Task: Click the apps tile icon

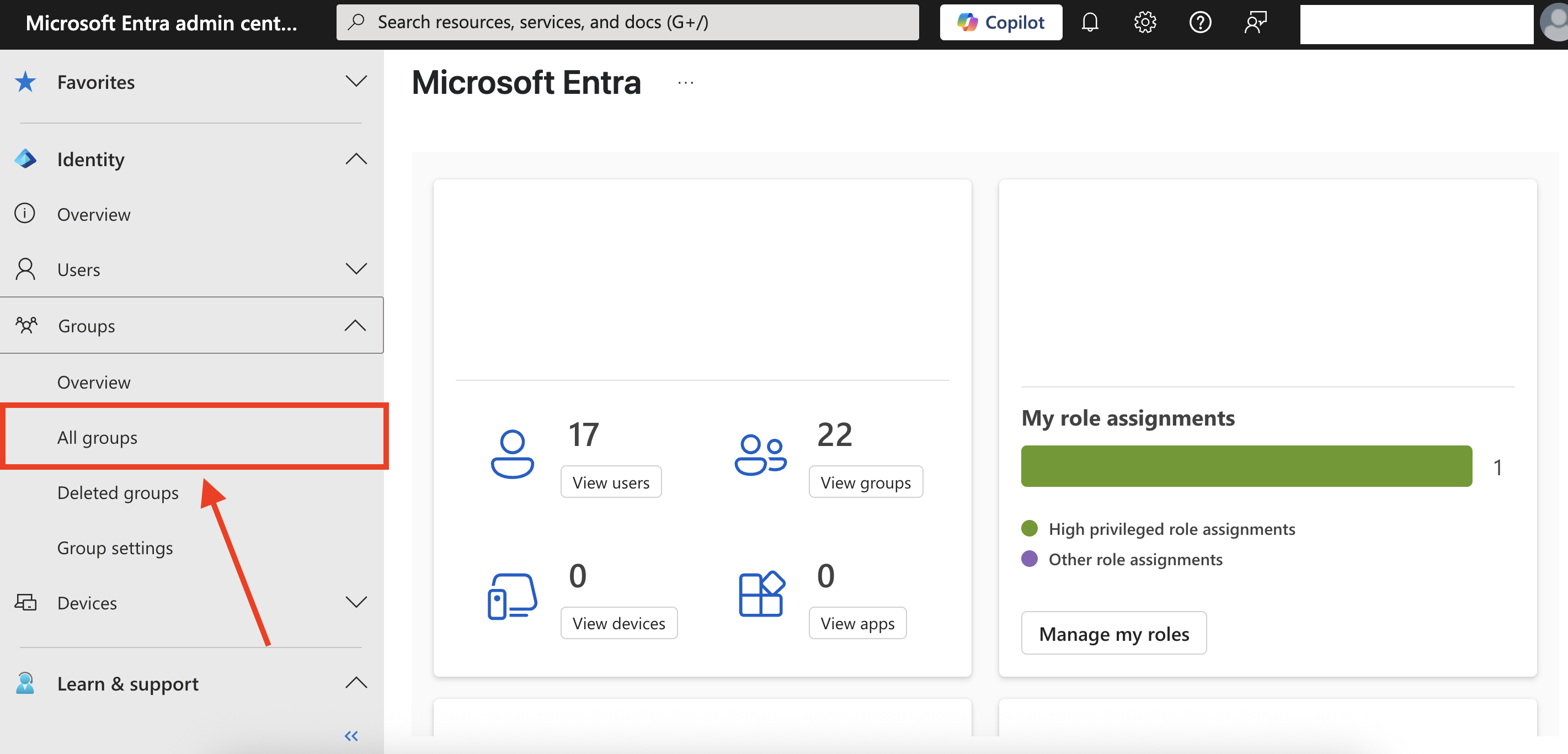Action: coord(761,594)
